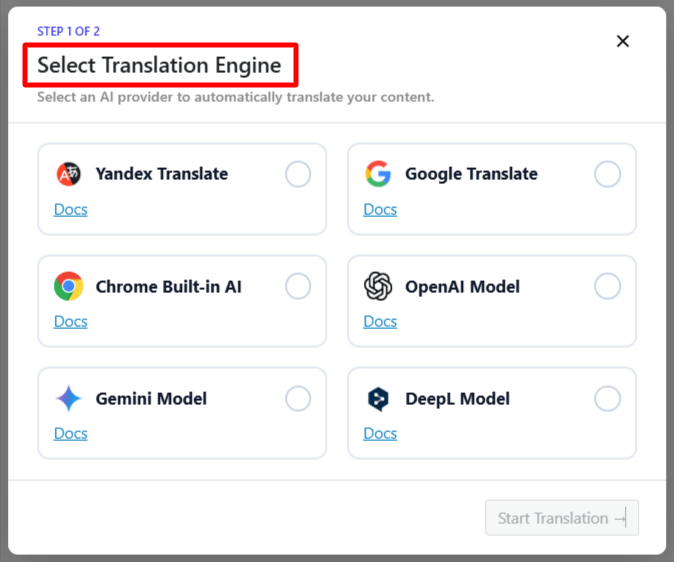
Task: Click the Chrome Built-in AI logo
Action: 68,287
